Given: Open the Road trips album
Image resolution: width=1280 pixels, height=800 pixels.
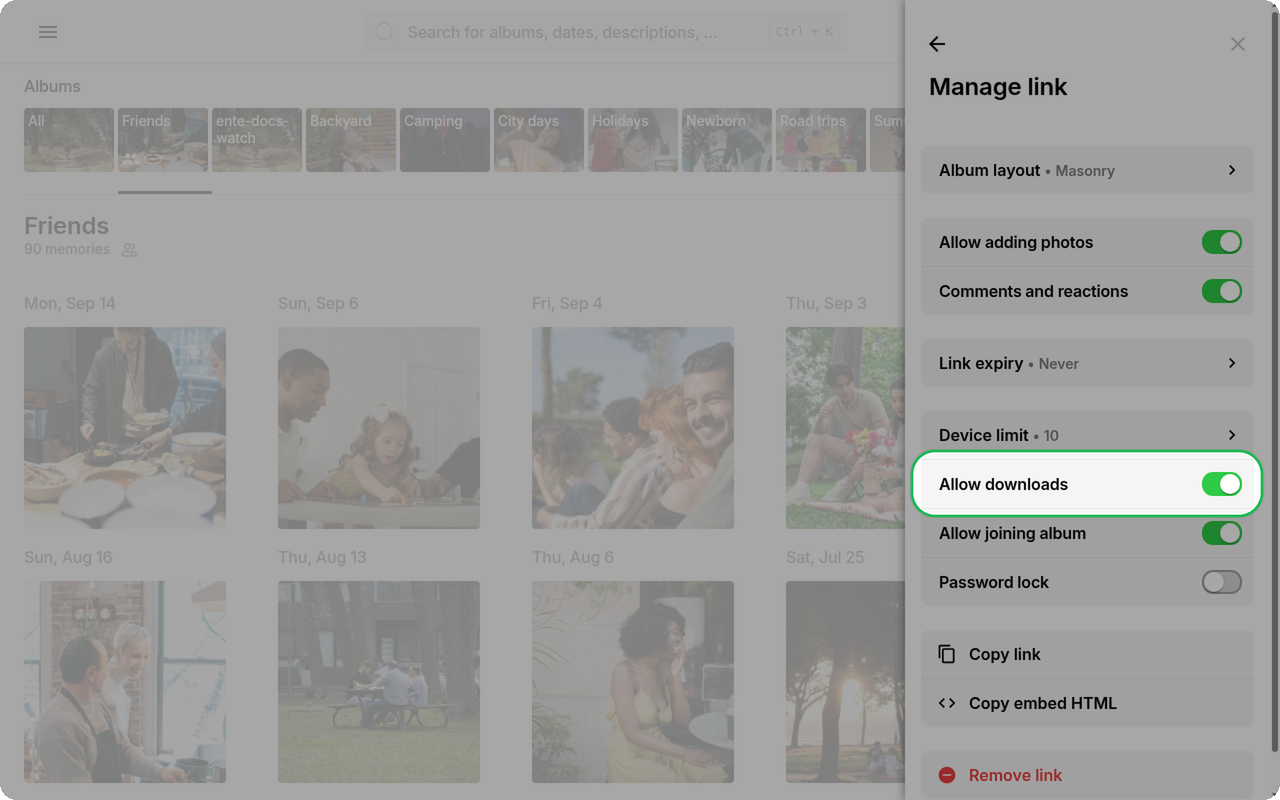Looking at the screenshot, I should pos(821,140).
